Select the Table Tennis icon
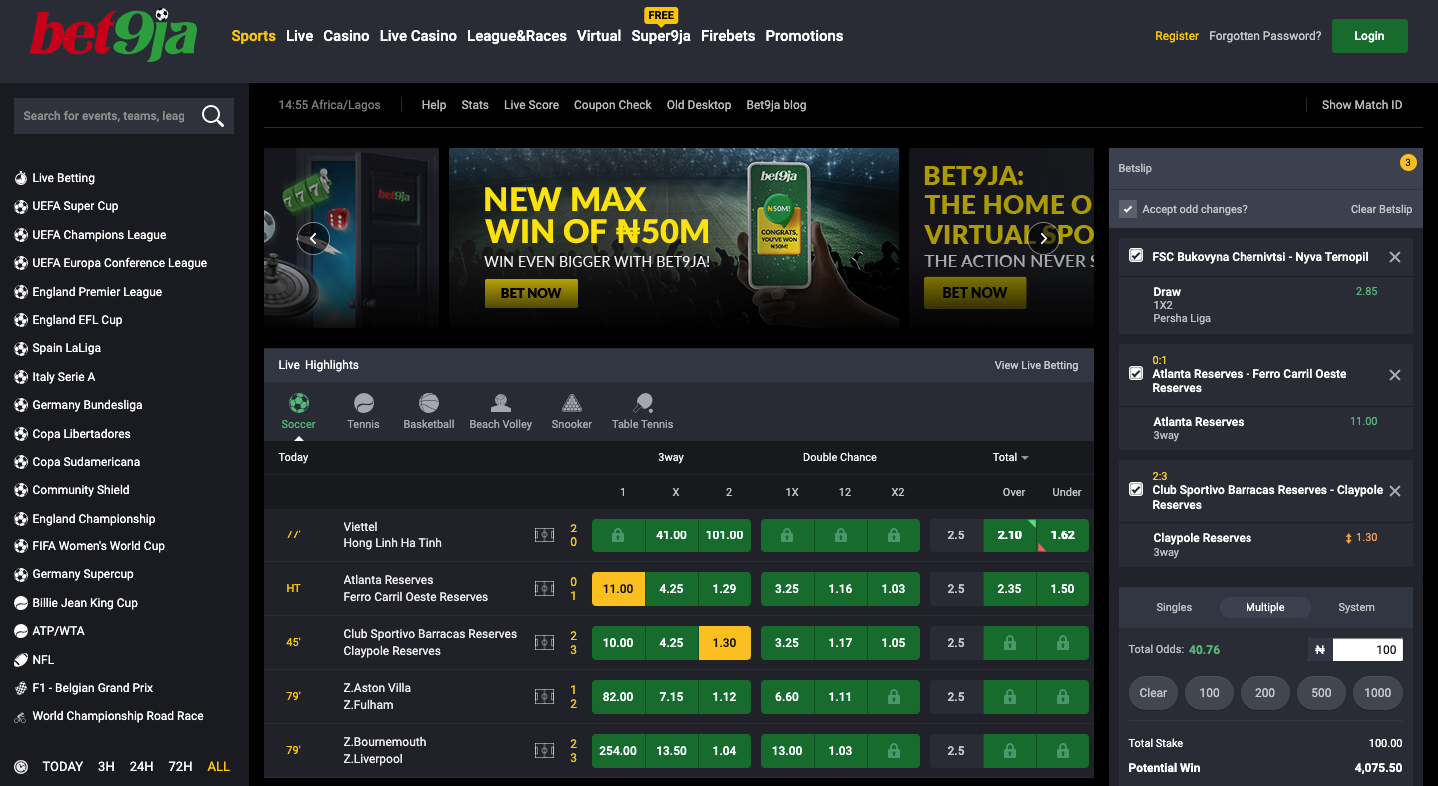This screenshot has width=1438, height=786. (643, 403)
